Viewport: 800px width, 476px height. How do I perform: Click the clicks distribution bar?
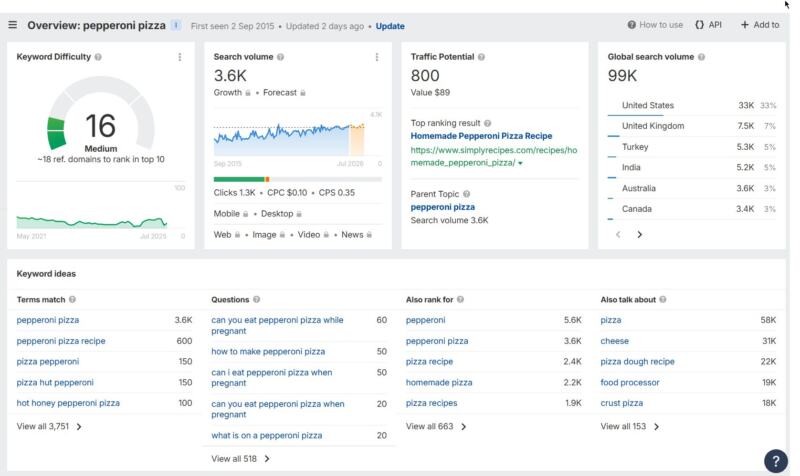pyautogui.click(x=298, y=179)
